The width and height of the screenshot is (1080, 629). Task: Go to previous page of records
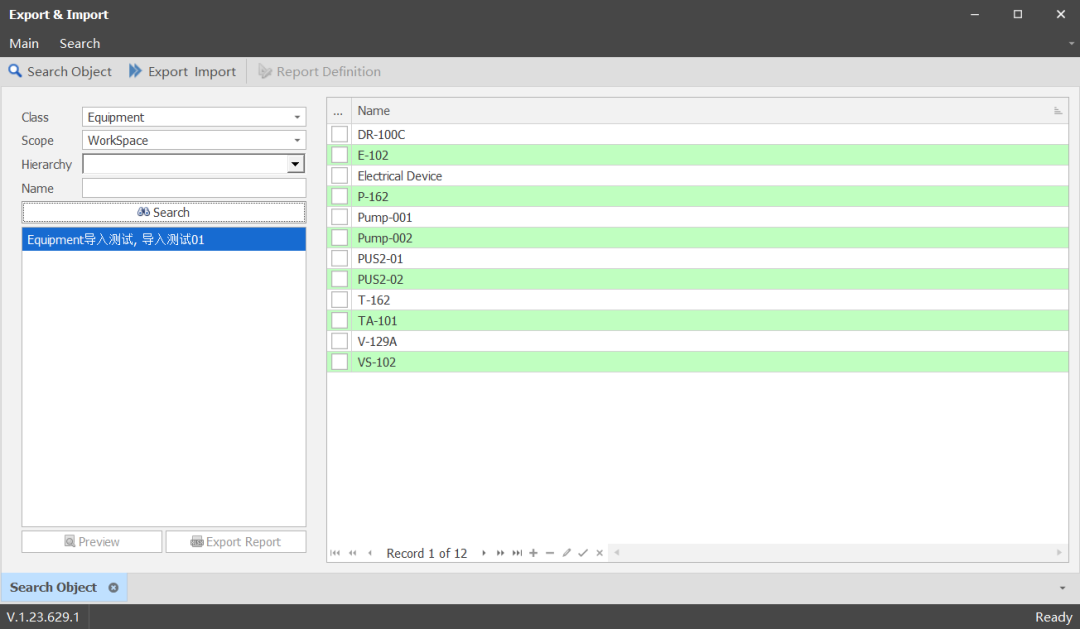coord(353,553)
